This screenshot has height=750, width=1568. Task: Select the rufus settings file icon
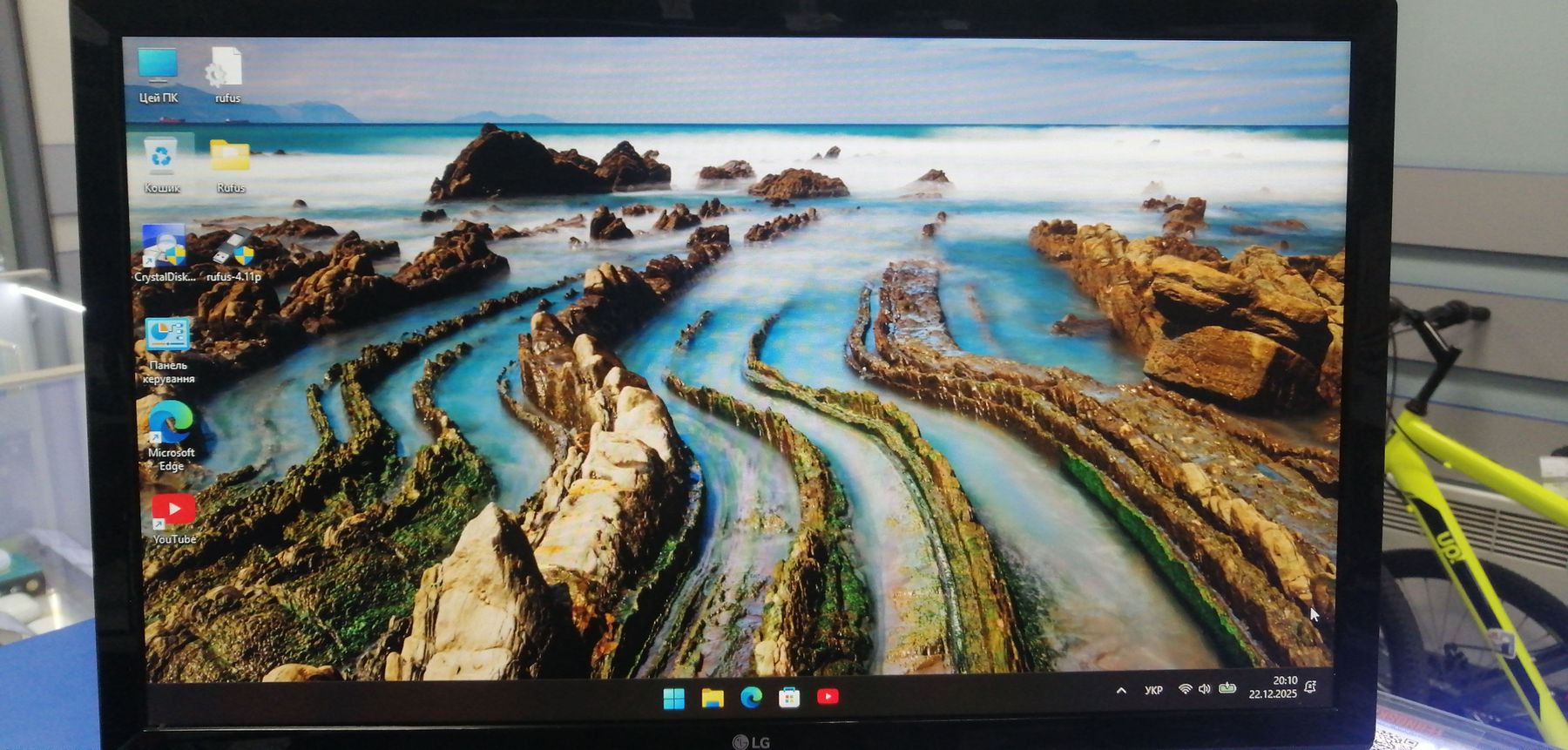pyautogui.click(x=226, y=68)
